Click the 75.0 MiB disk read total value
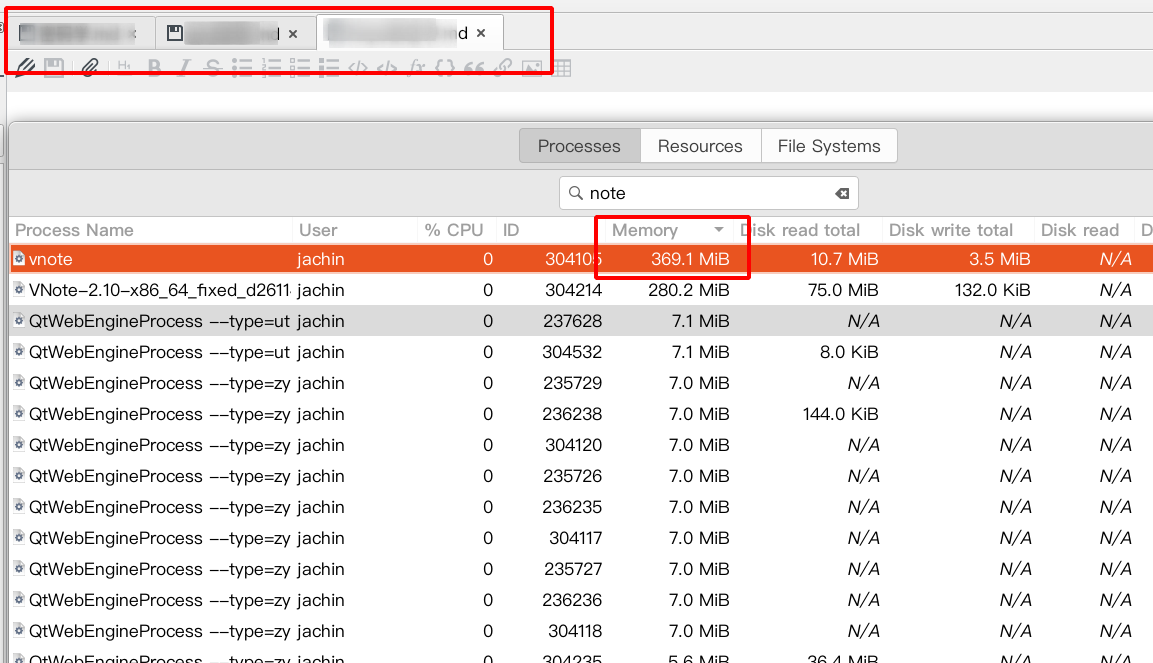 843,290
